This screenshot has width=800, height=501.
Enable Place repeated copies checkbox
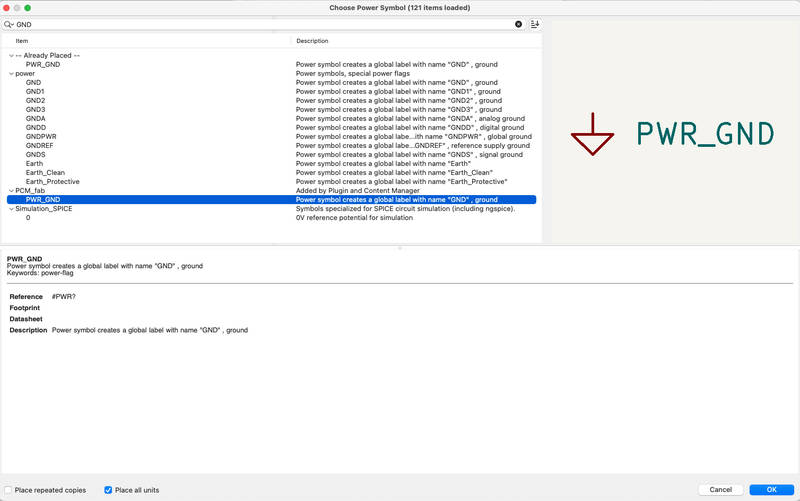coord(9,490)
